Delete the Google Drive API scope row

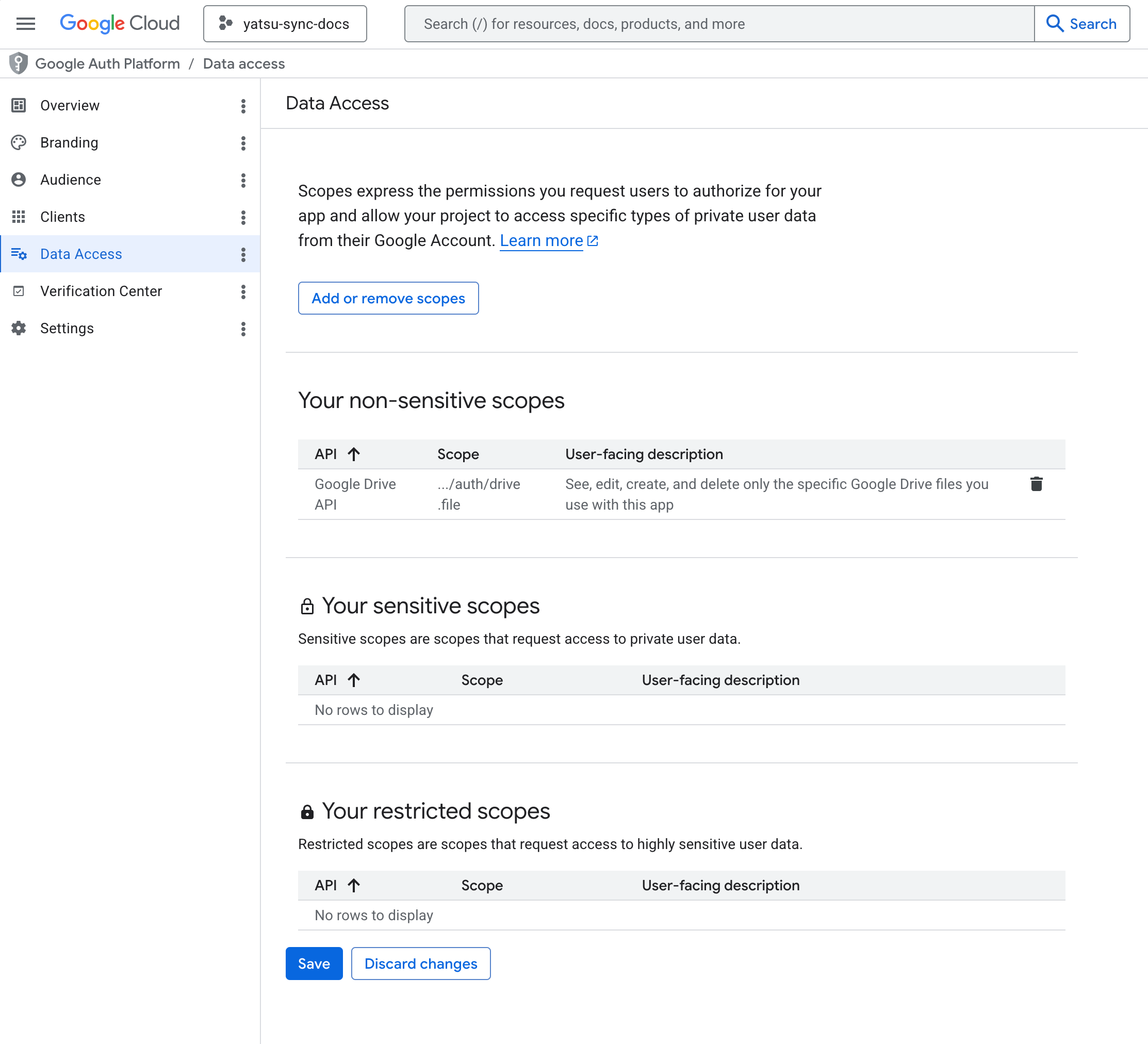click(1036, 484)
